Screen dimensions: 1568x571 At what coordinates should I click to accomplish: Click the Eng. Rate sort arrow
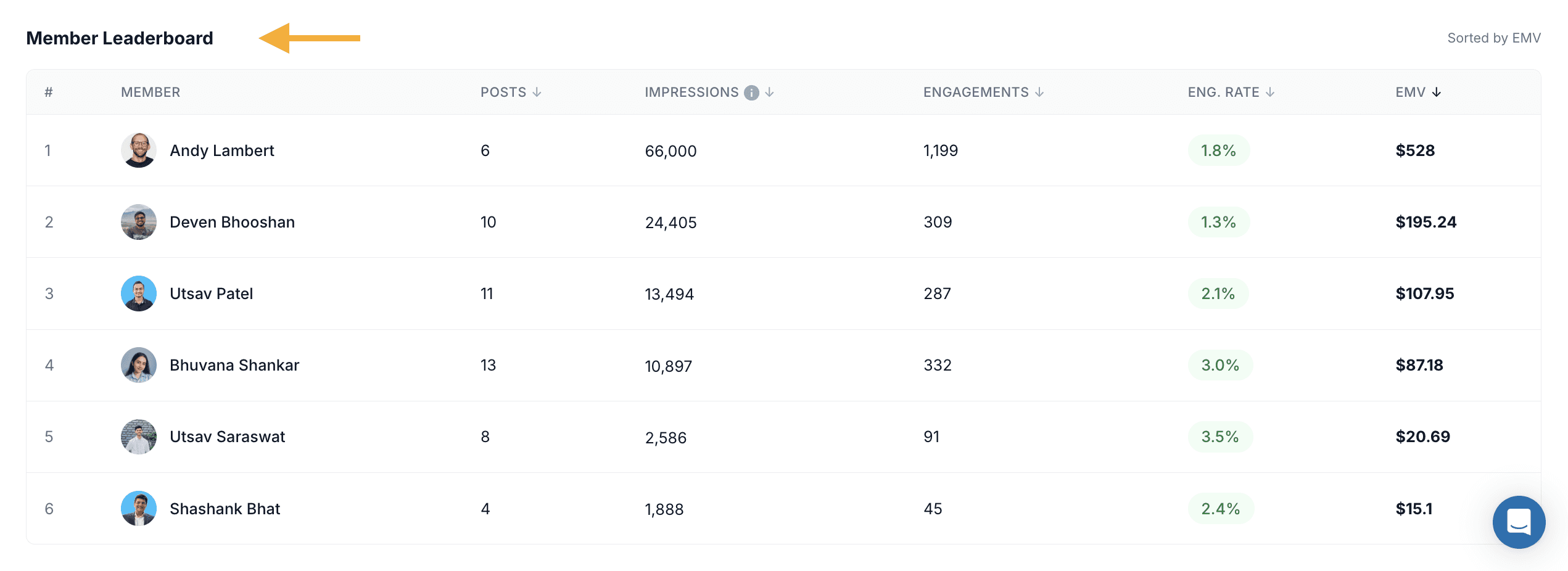click(x=1270, y=92)
